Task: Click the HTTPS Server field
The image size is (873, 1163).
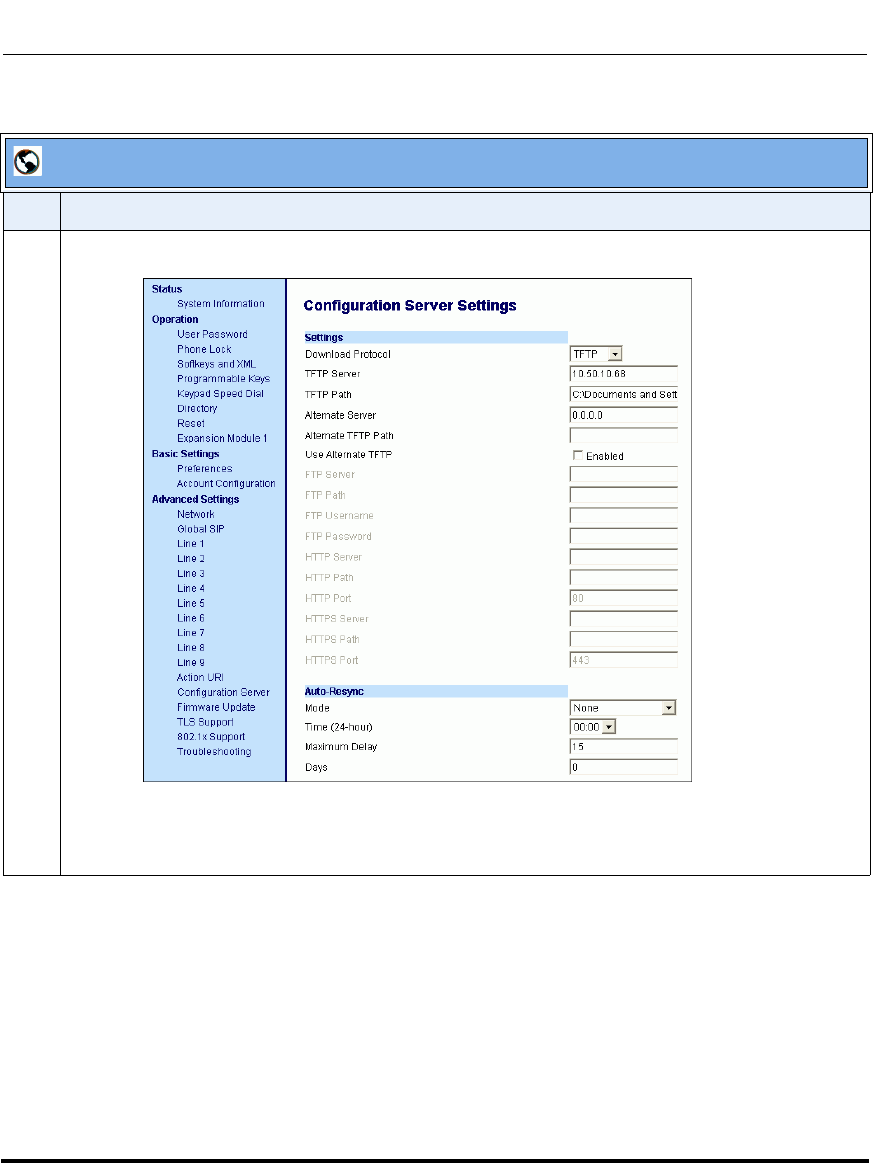Action: (x=624, y=619)
